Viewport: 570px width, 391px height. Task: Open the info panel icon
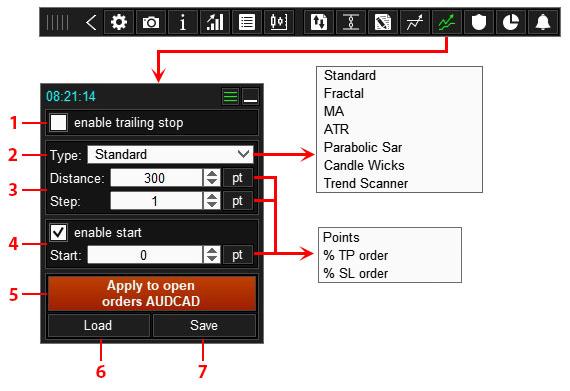click(183, 22)
